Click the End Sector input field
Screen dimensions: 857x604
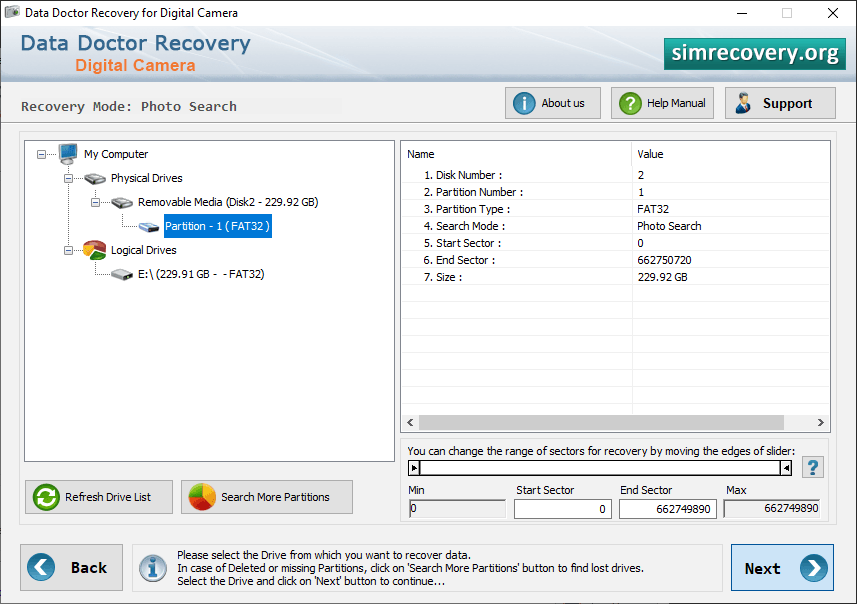667,509
